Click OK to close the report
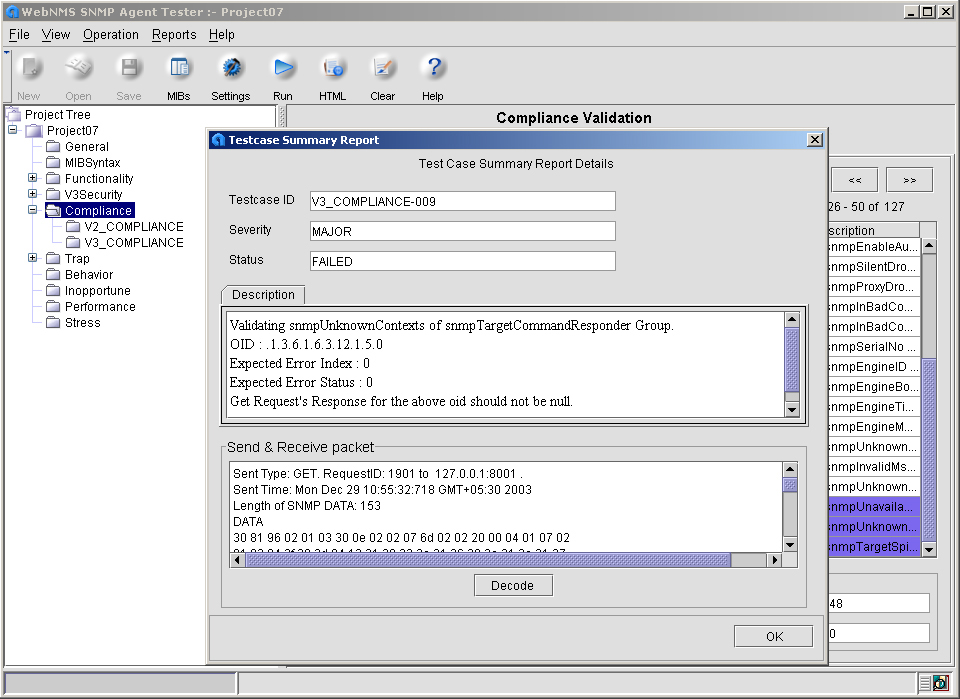The height and width of the screenshot is (699, 960). pos(774,637)
